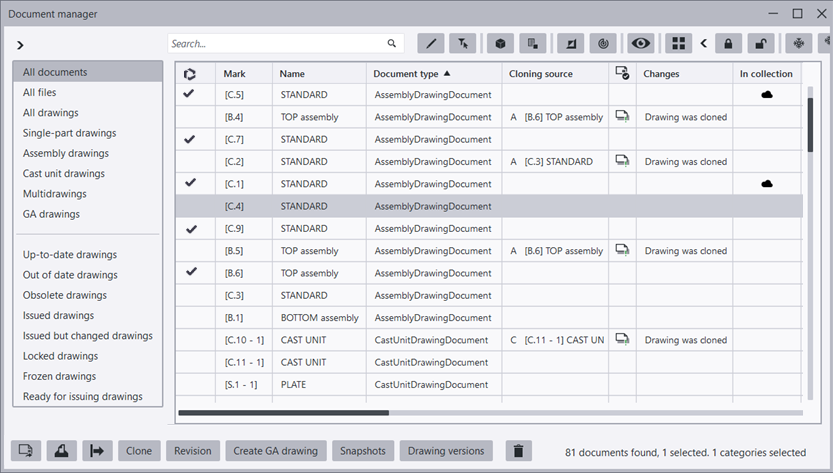Click cloud collection icon in row [C.5]
The image size is (833, 473).
tap(767, 95)
